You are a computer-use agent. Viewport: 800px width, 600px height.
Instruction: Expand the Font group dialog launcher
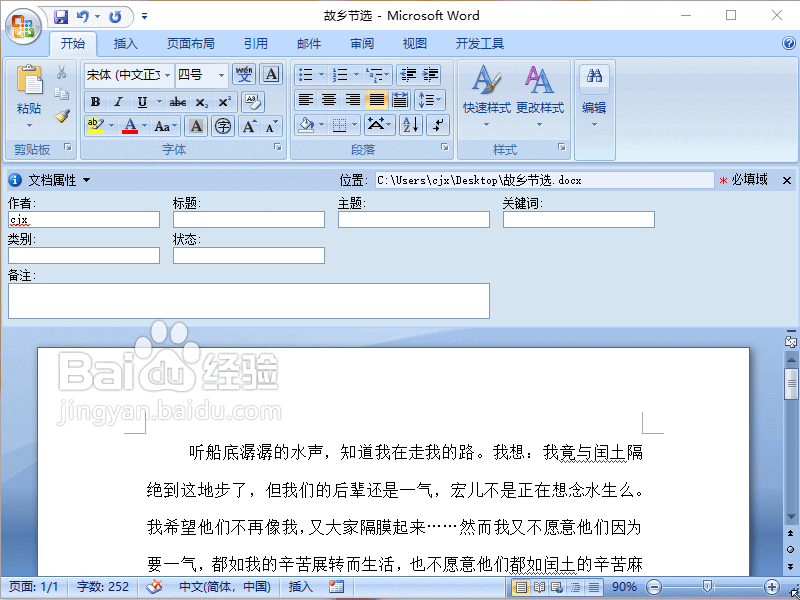278,147
